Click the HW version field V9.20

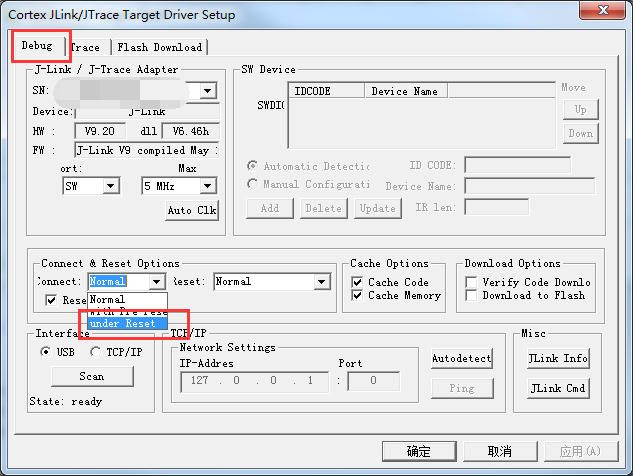point(100,131)
